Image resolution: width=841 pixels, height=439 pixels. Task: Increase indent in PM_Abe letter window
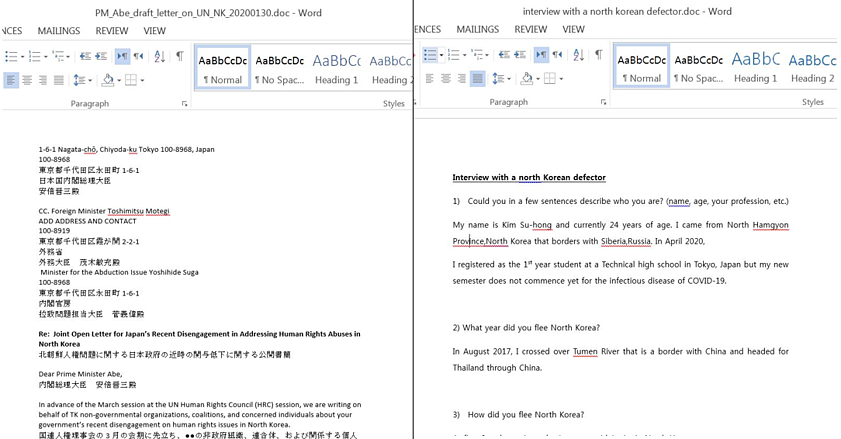click(101, 56)
